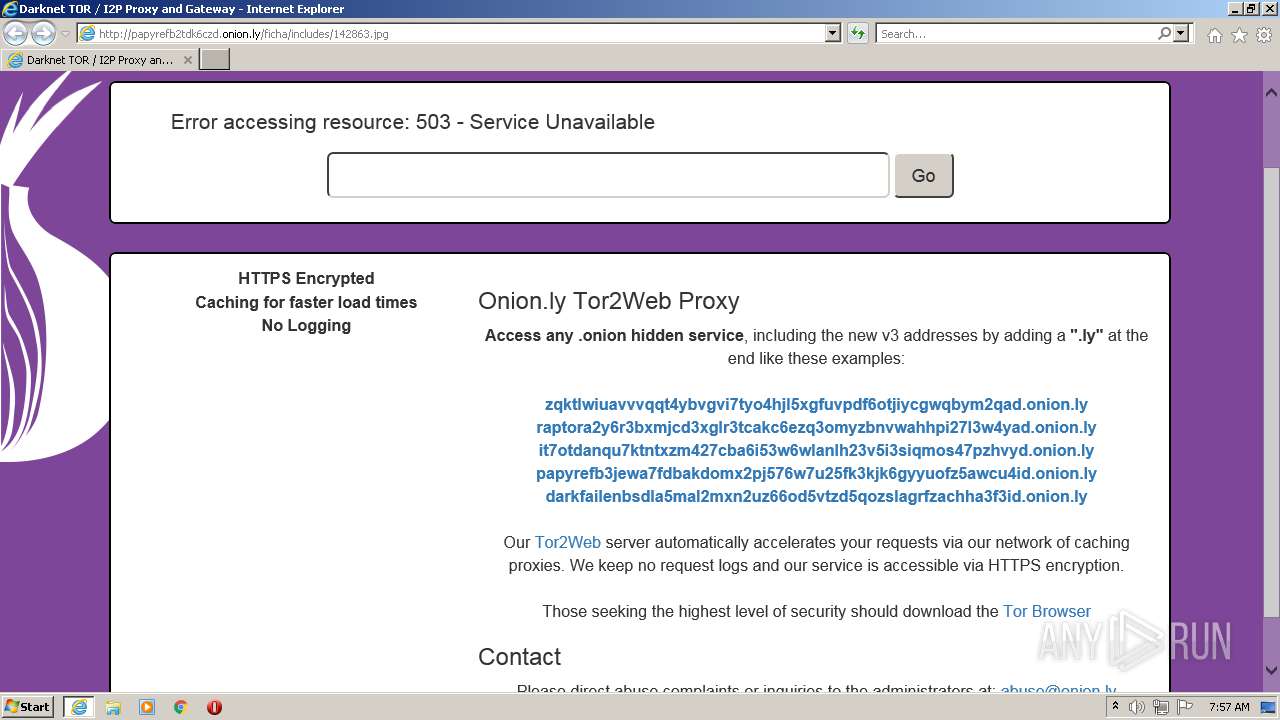Screen dimensions: 1280x720
Task: Launch the media player taskbar icon
Action: (147, 707)
